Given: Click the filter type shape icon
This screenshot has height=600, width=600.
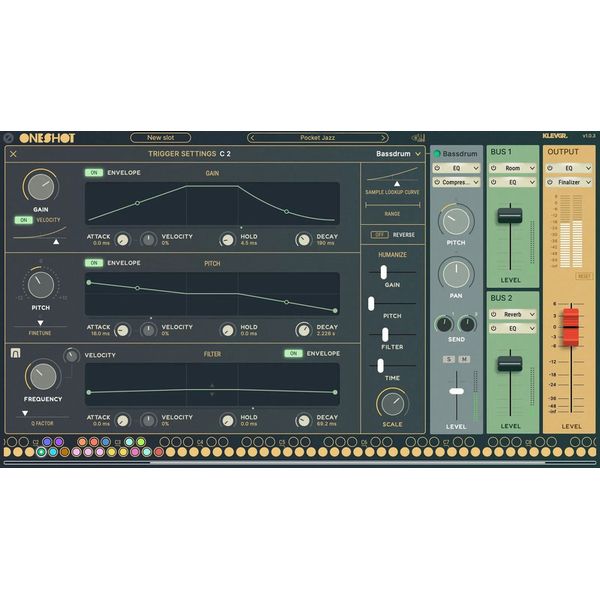Looking at the screenshot, I should point(15,353).
